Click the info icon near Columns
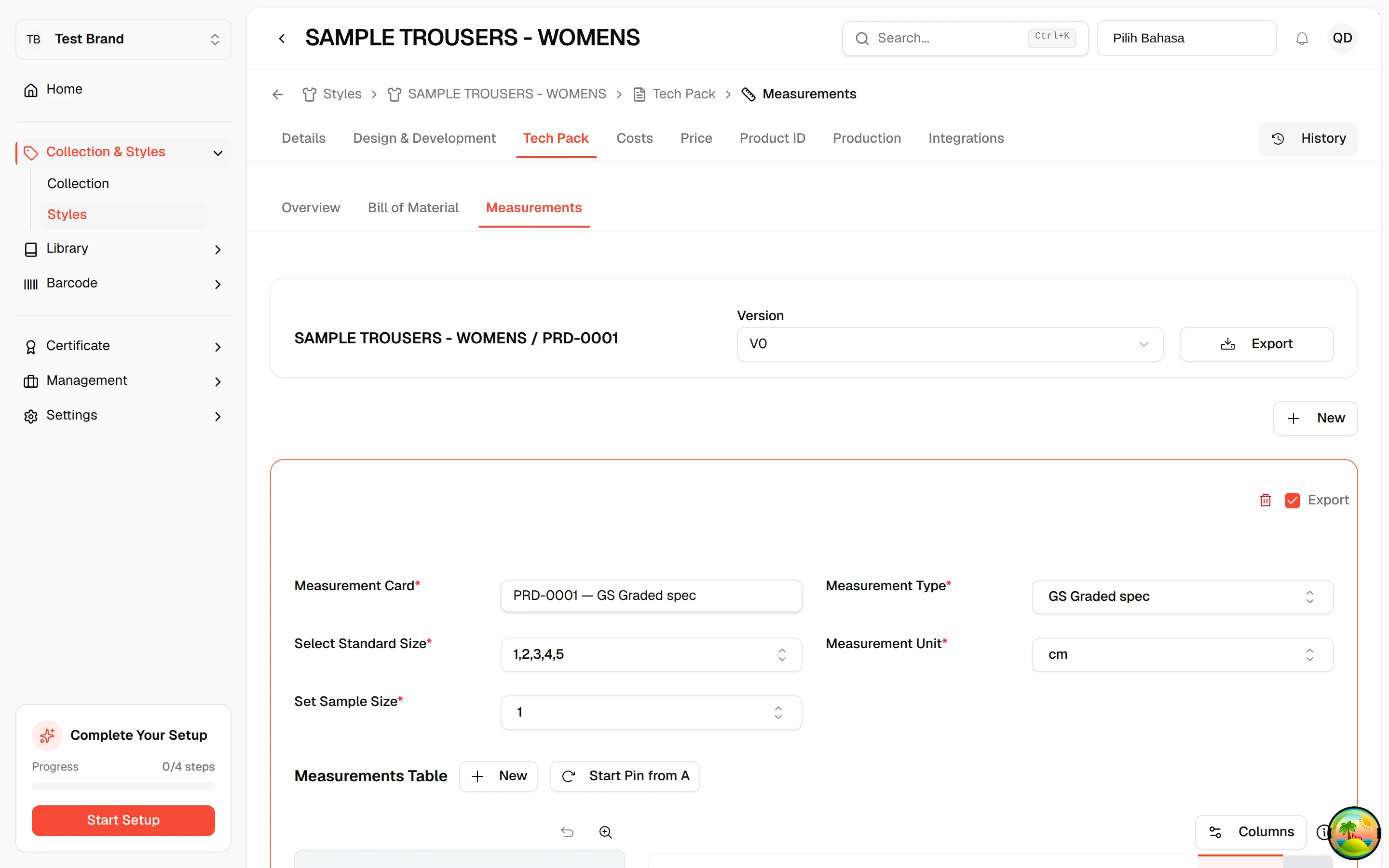The height and width of the screenshot is (868, 1389). pyautogui.click(x=1322, y=832)
